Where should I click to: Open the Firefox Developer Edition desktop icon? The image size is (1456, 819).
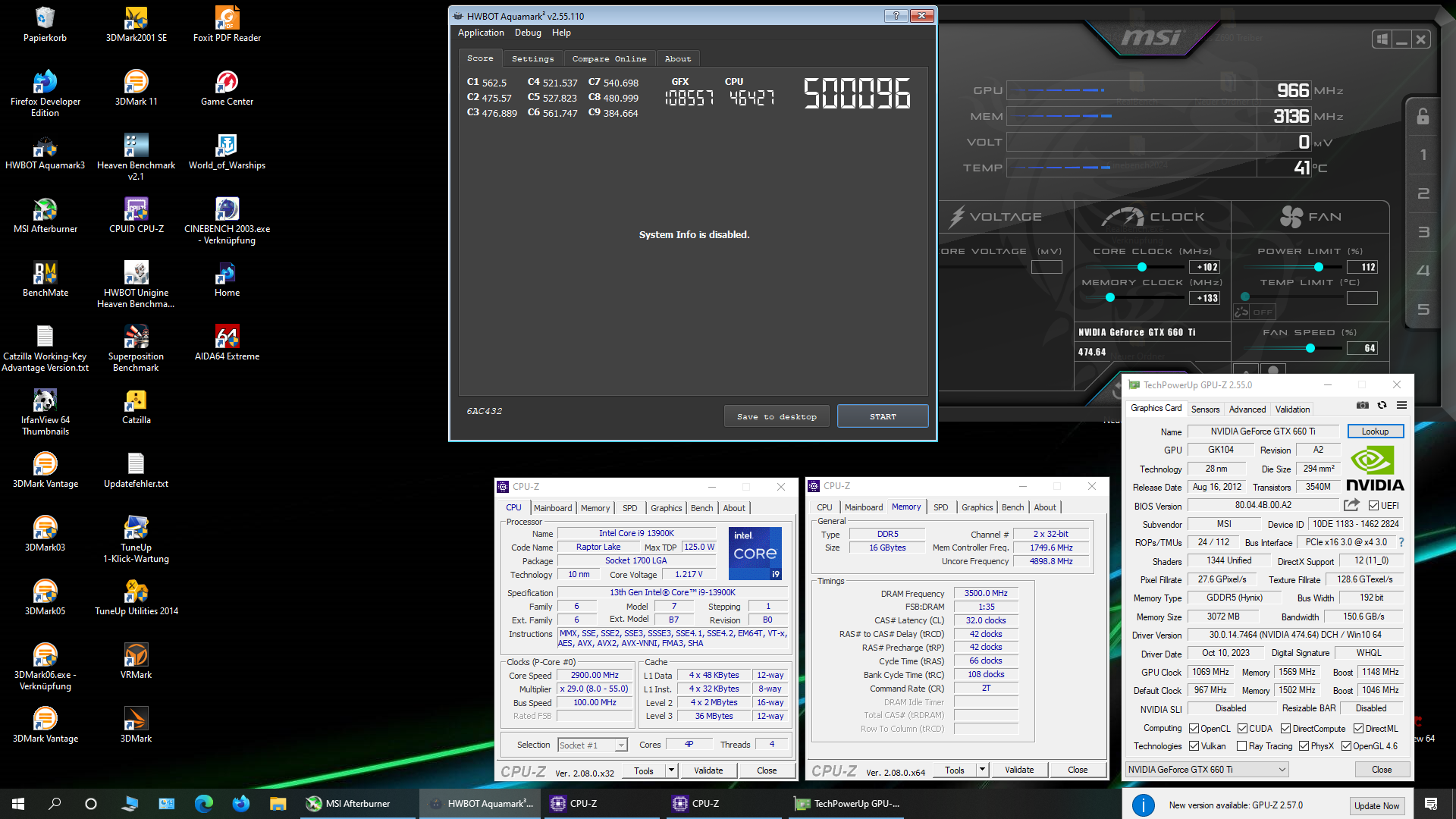click(45, 93)
